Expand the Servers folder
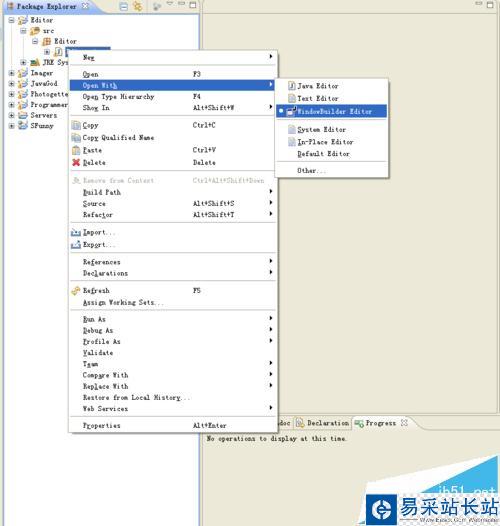Image resolution: width=500 pixels, height=526 pixels. [x=12, y=115]
